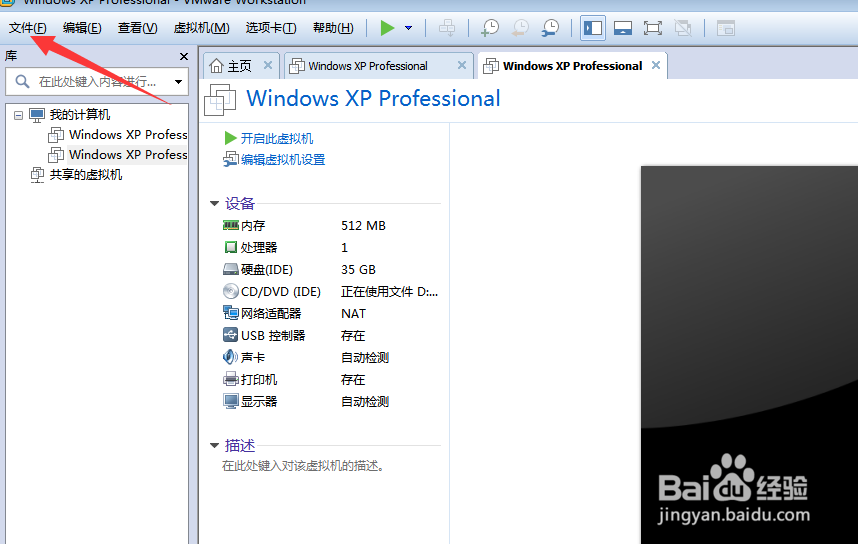Click the printer device icon
The image size is (858, 544).
click(x=230, y=379)
